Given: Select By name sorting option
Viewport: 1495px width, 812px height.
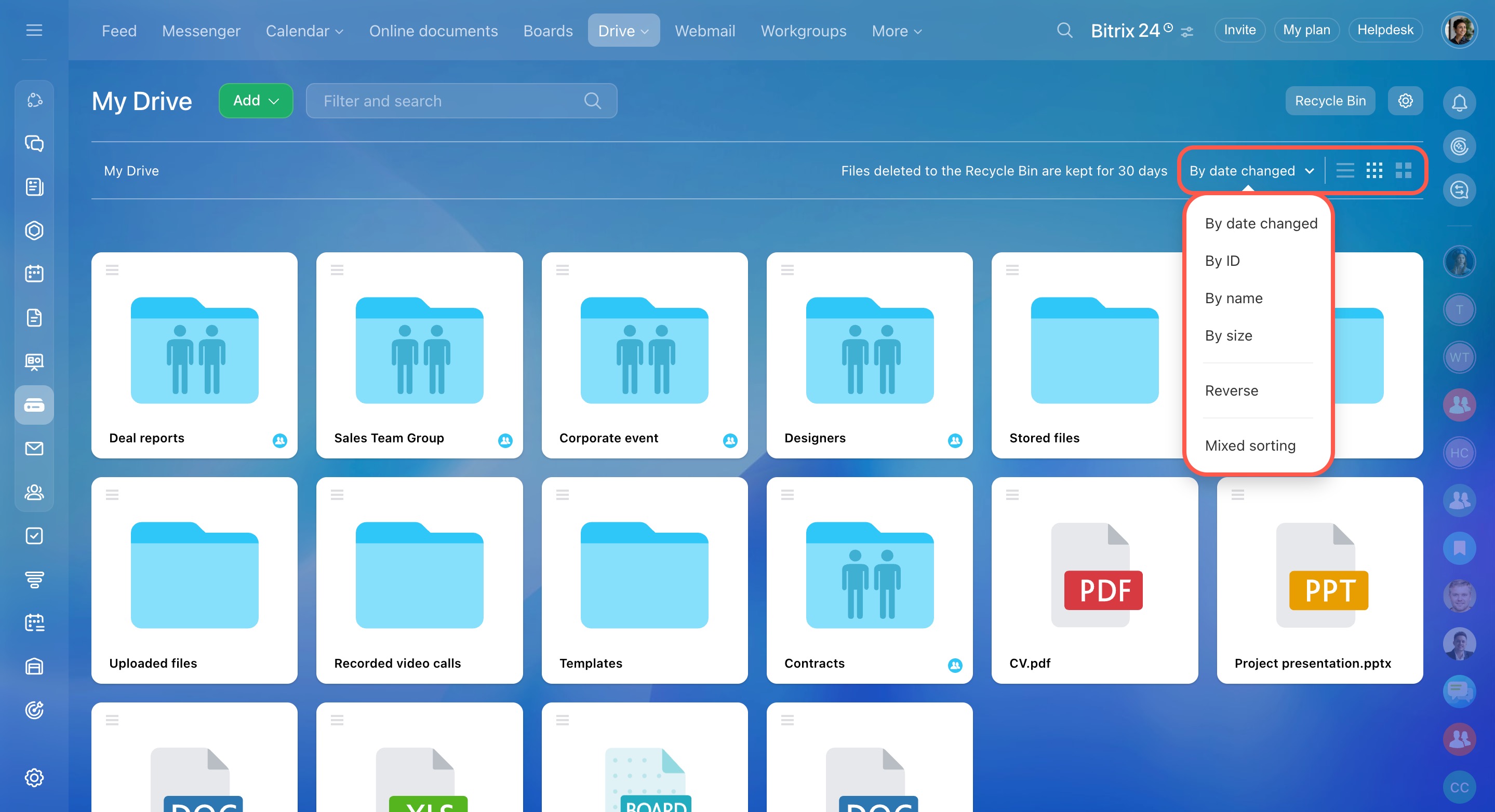Looking at the screenshot, I should pos(1233,298).
